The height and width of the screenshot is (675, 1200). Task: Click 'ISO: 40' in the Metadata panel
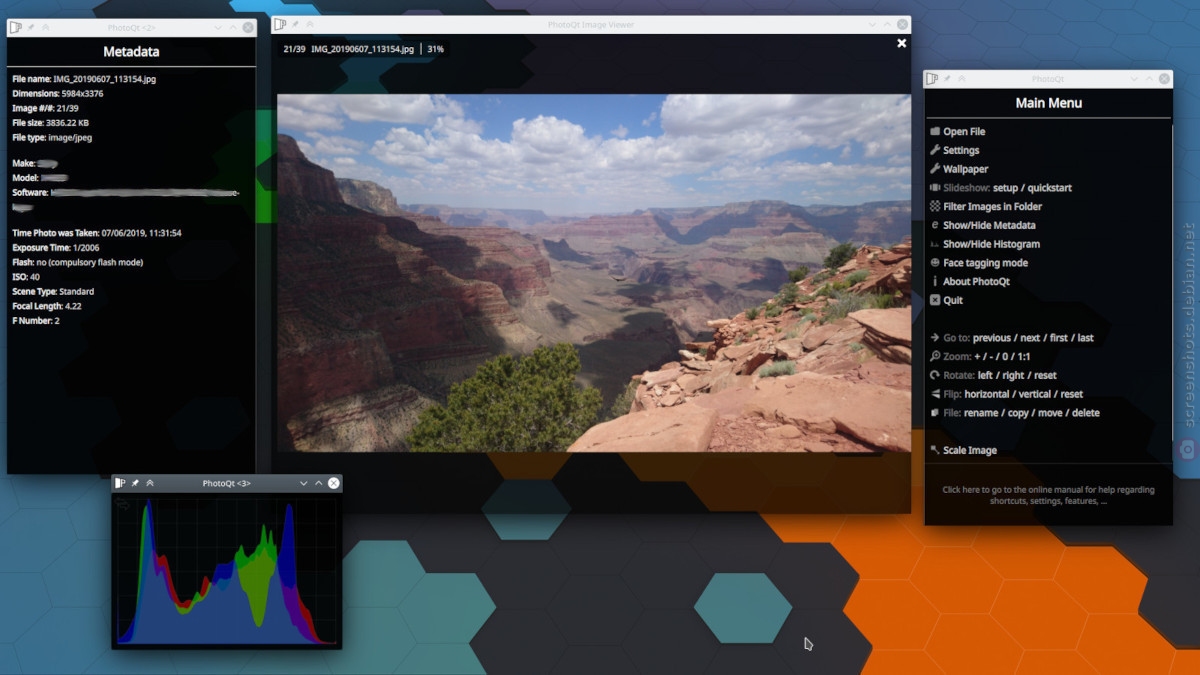coord(26,277)
